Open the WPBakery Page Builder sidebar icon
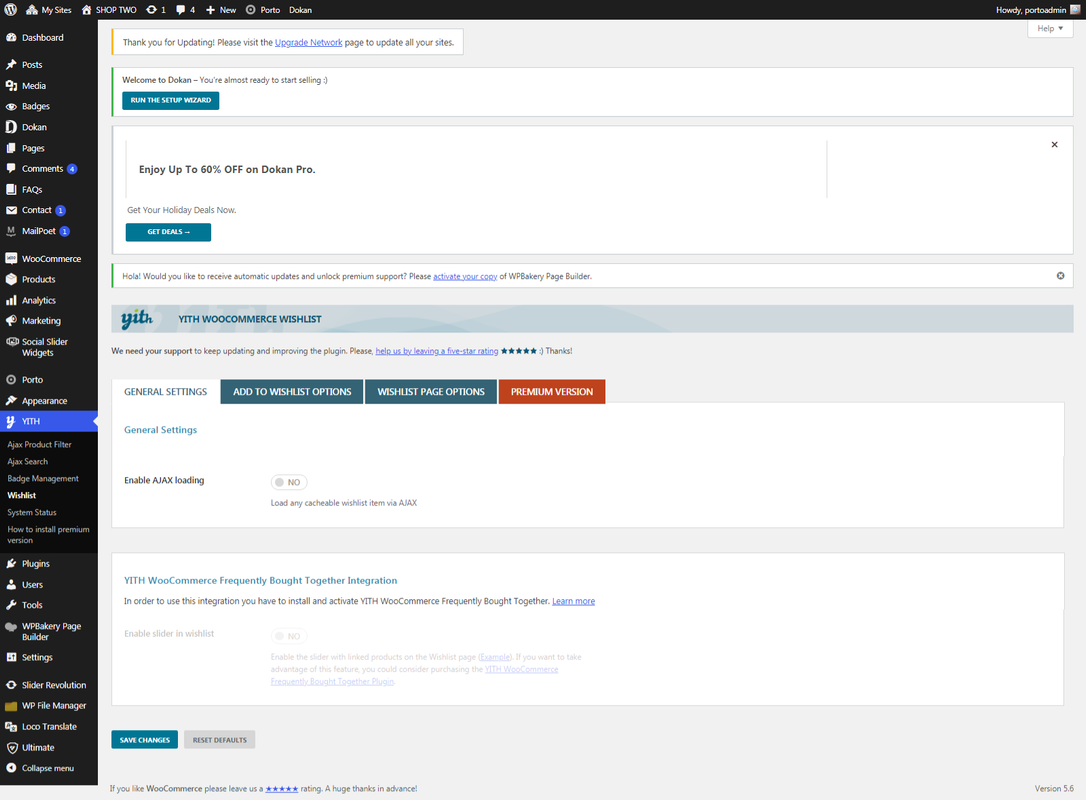 tap(11, 626)
